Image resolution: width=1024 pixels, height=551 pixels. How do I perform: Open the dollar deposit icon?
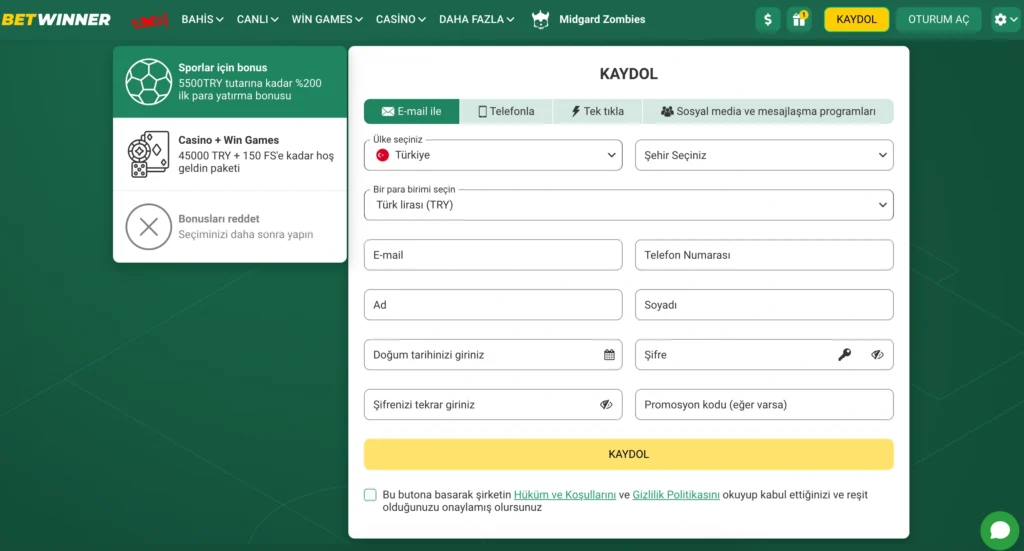coord(767,19)
